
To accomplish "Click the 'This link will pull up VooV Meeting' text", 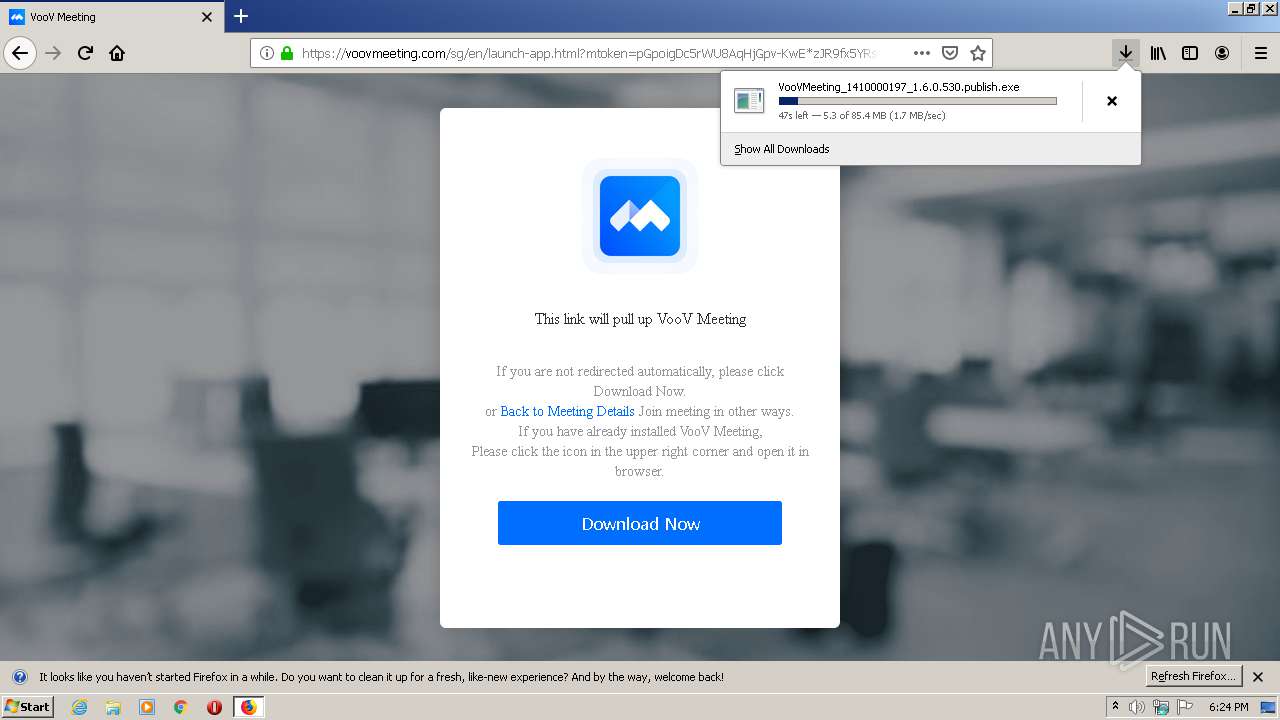I will coord(640,319).
